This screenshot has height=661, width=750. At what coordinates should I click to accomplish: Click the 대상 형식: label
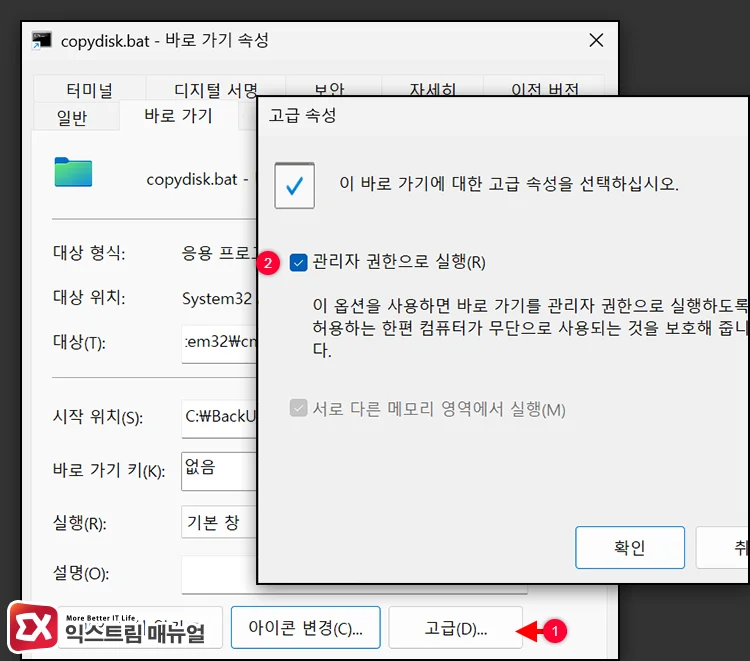pos(89,253)
